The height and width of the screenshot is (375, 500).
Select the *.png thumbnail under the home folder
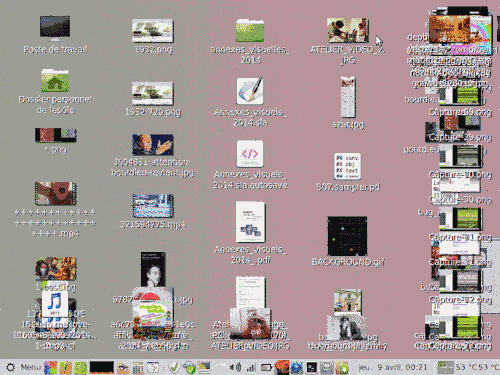(x=56, y=135)
